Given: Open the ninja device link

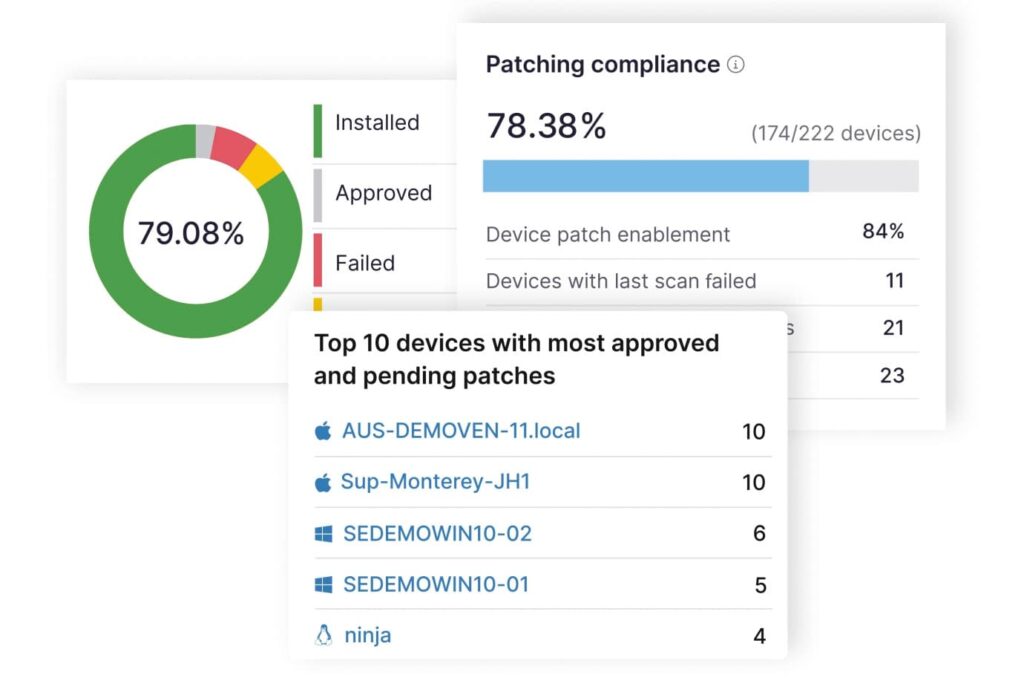Looking at the screenshot, I should pyautogui.click(x=366, y=634).
